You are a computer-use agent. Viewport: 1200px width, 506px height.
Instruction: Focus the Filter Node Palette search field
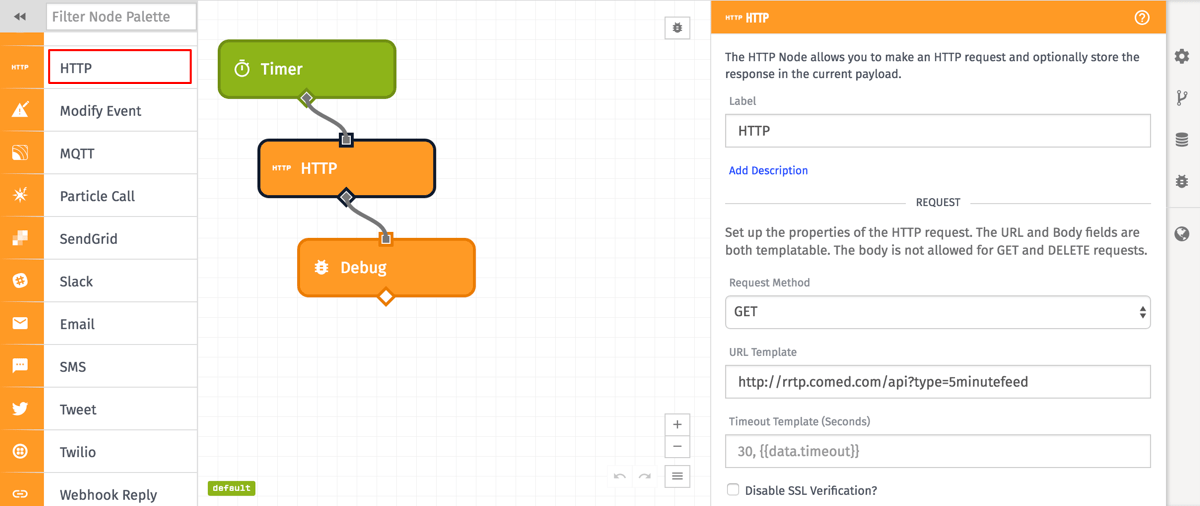tap(121, 17)
